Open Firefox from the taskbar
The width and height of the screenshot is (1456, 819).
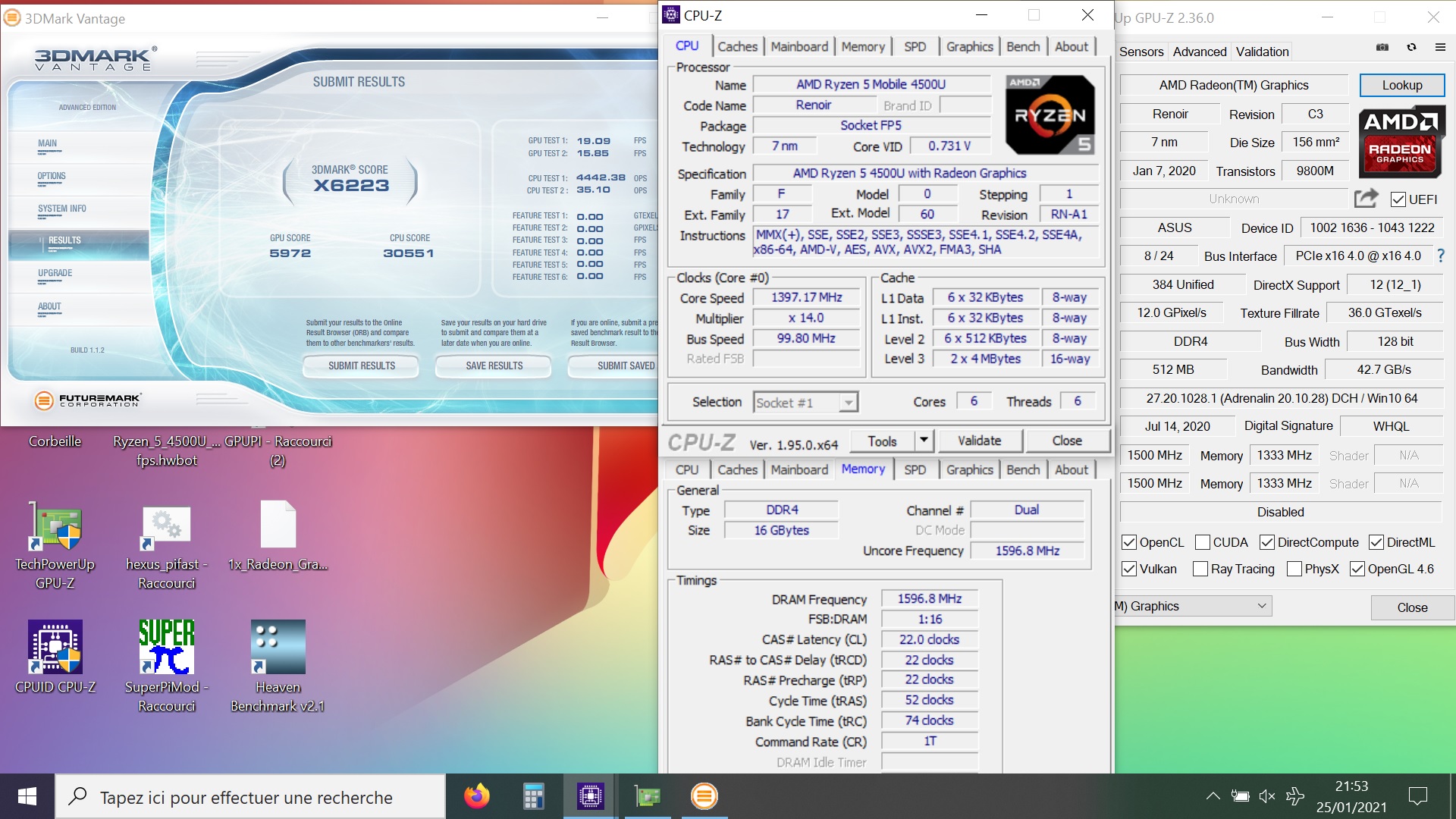477,796
